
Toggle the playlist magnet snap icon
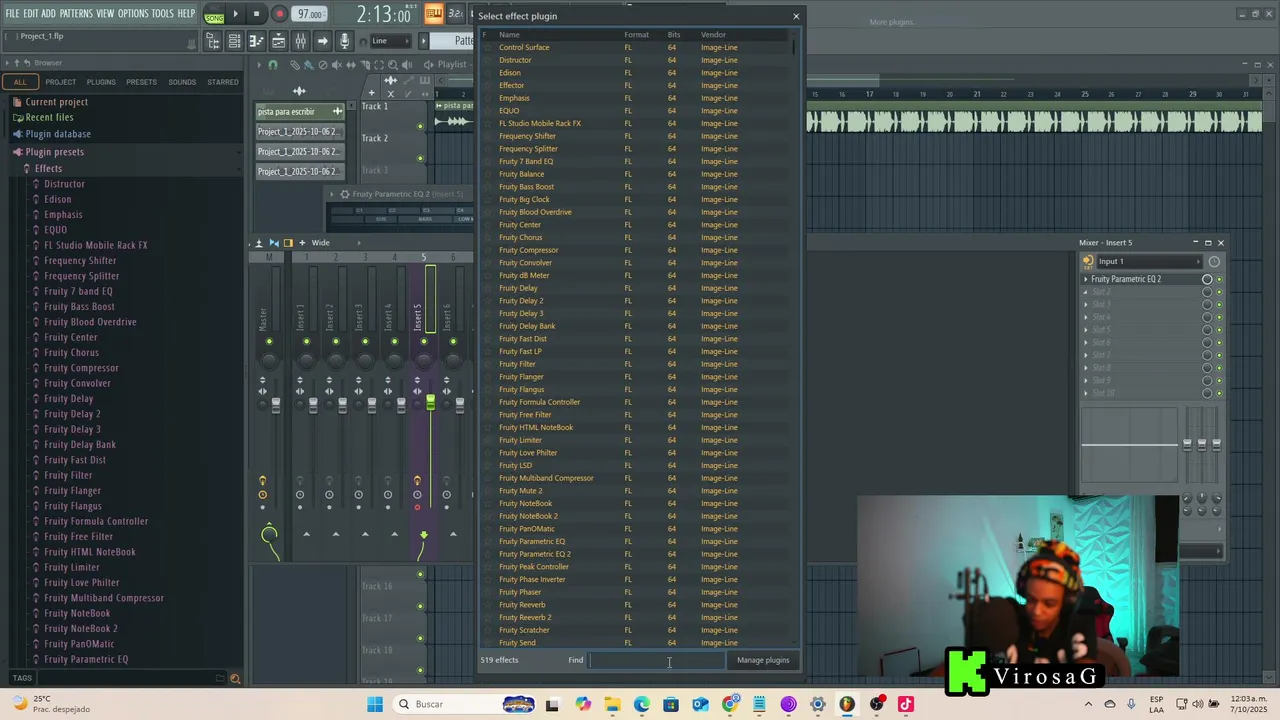pyautogui.click(x=273, y=65)
